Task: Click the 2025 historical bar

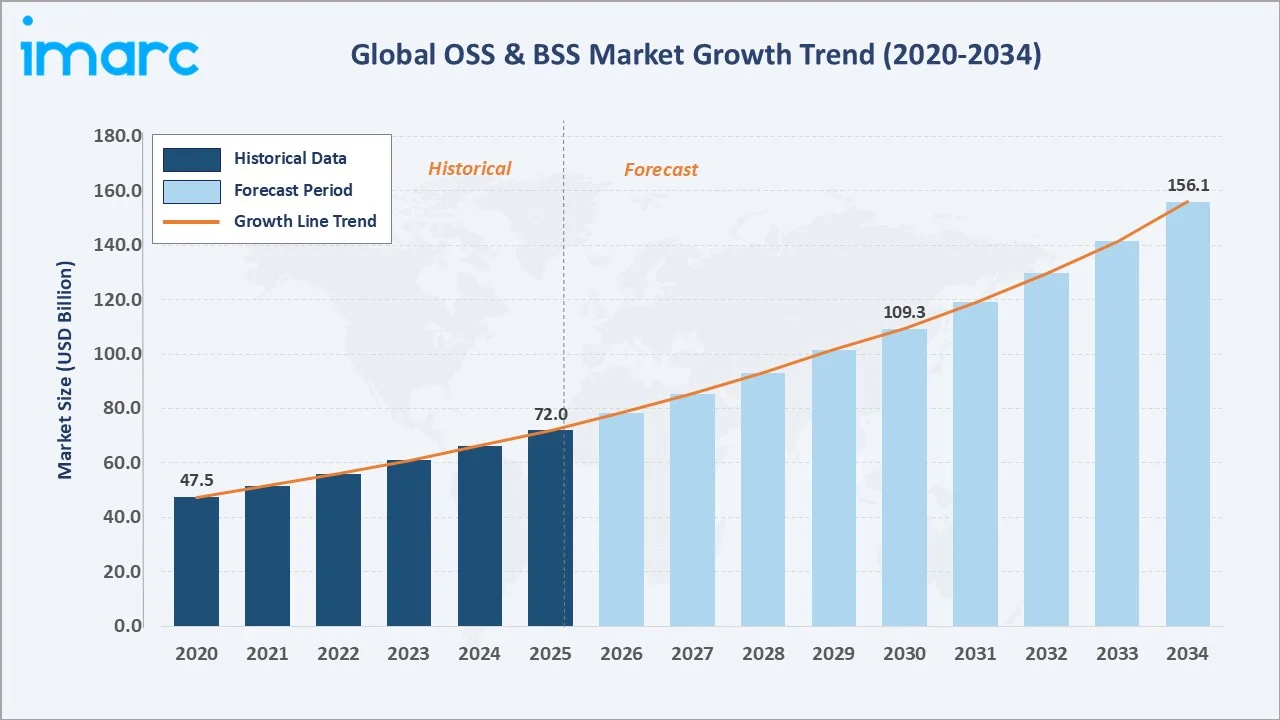Action: pyautogui.click(x=550, y=530)
